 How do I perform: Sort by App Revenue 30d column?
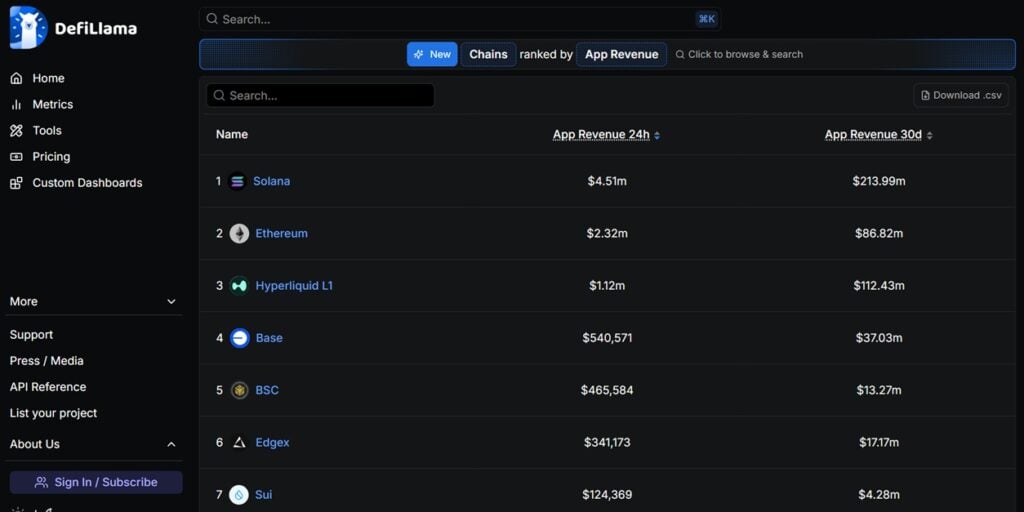point(878,135)
